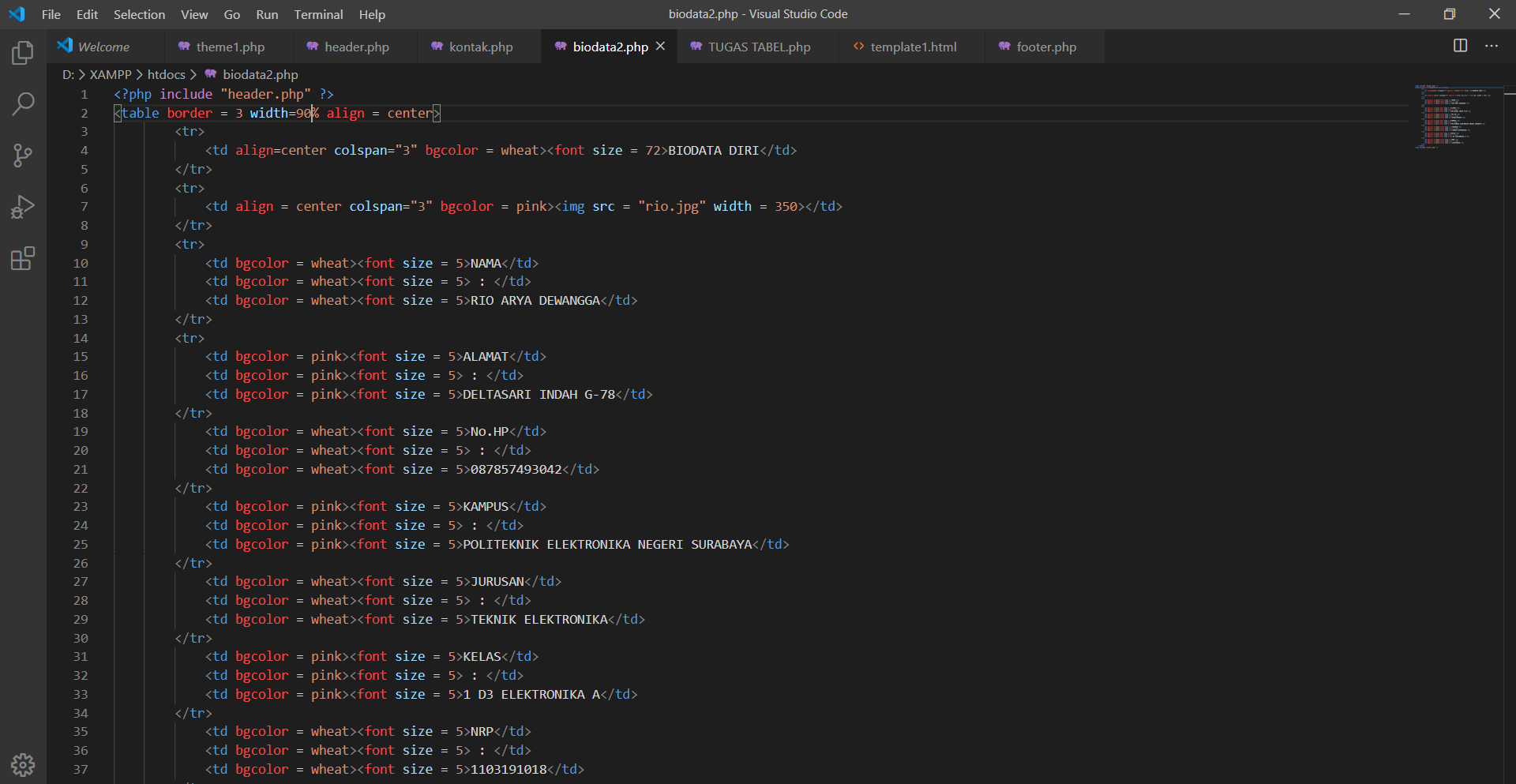Screen dimensions: 1516x784
Task: Click the word NAMA on line 10
Action: click(x=486, y=263)
